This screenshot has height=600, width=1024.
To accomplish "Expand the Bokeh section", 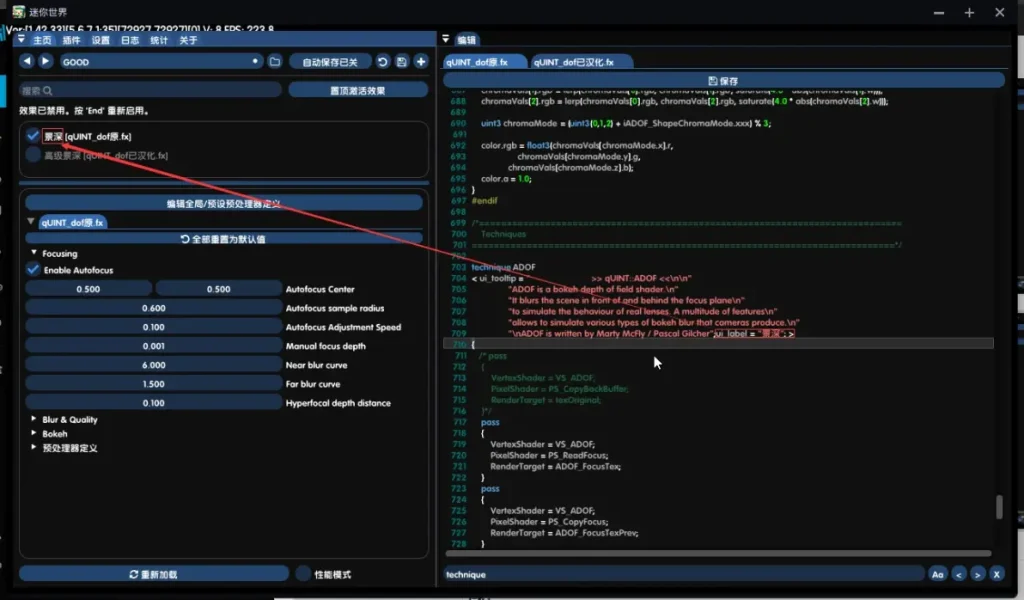I will coord(31,434).
